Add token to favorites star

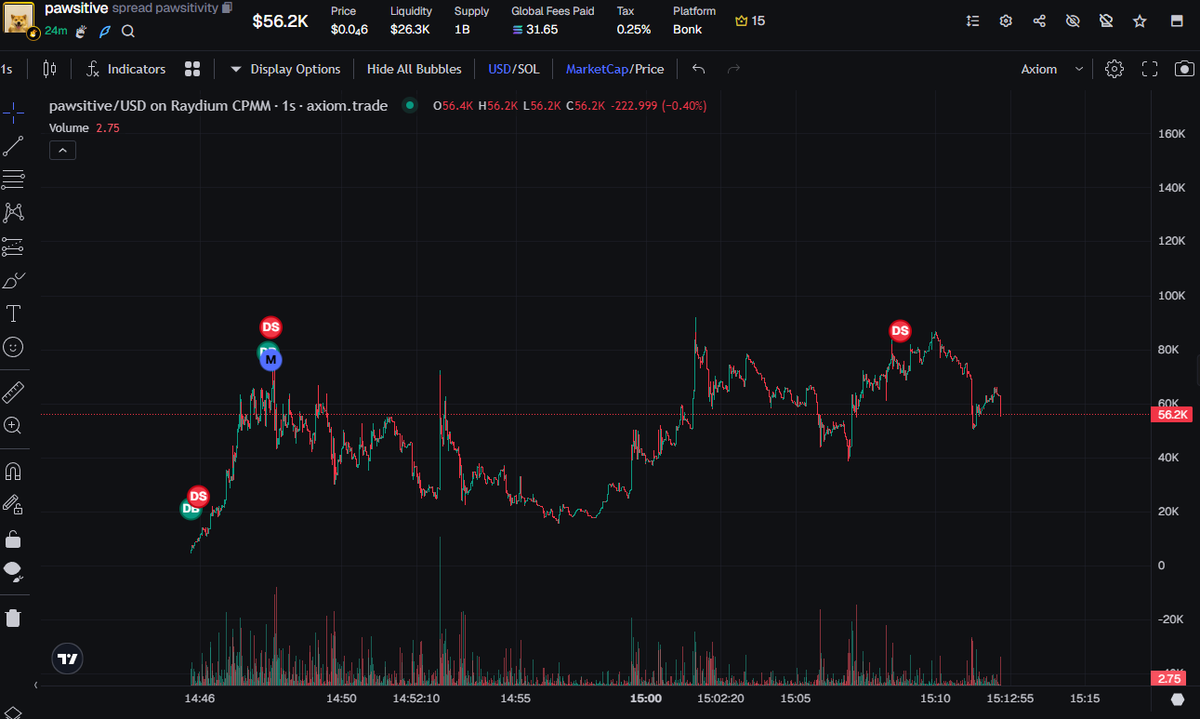(x=1139, y=20)
